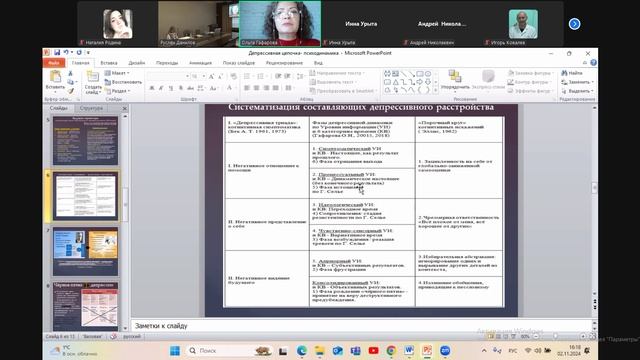Toggle align text right button

pyautogui.click(x=266, y=88)
